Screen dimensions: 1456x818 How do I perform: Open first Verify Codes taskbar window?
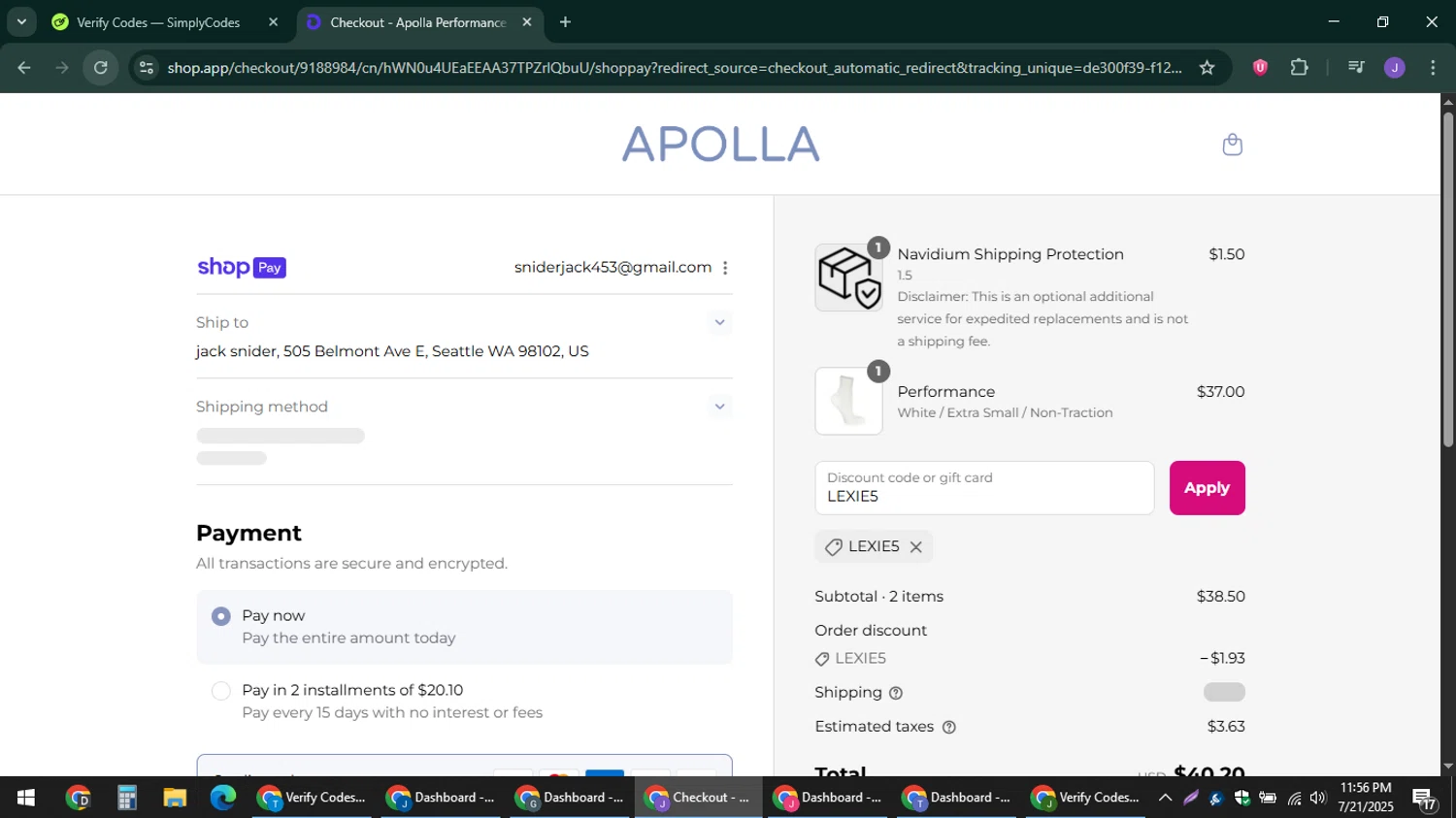tap(312, 799)
